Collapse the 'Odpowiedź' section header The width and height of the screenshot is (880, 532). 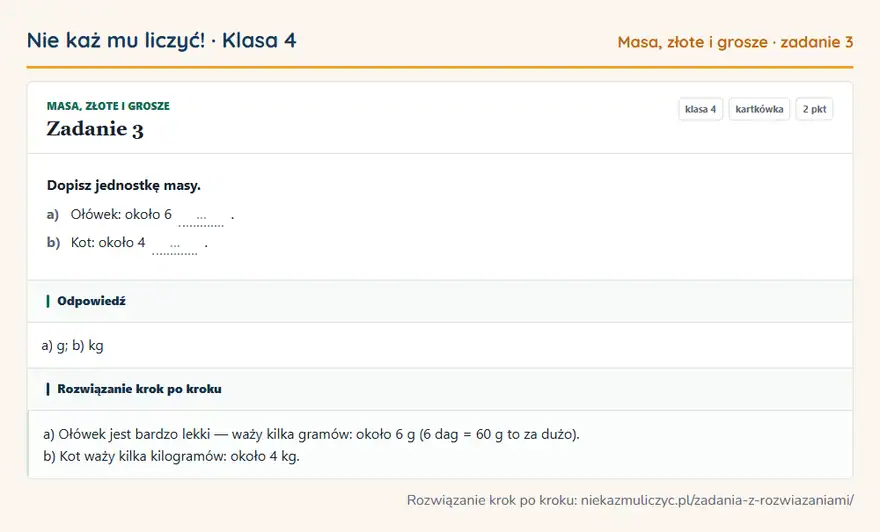(440, 301)
